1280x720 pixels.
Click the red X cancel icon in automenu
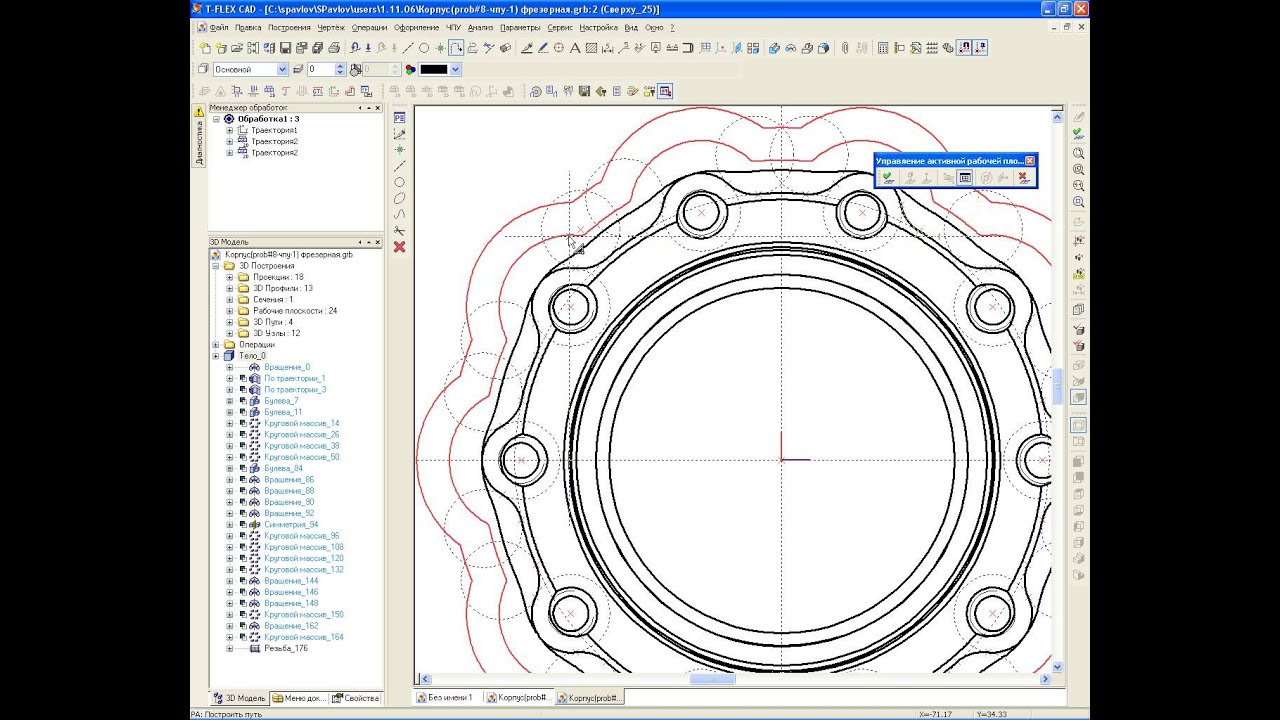(400, 247)
